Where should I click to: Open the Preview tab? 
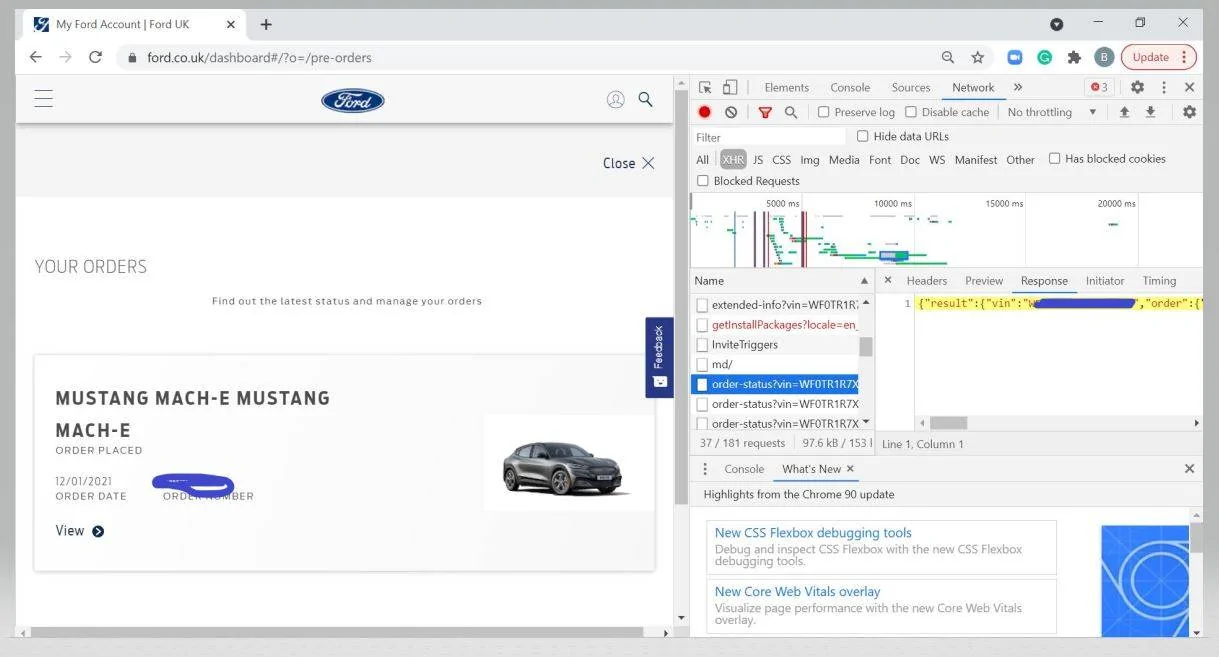point(984,281)
